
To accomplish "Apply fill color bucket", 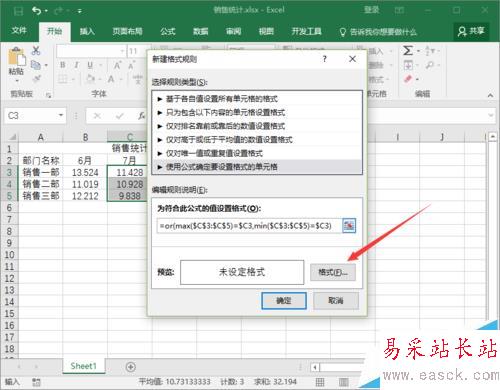I will [x=90, y=79].
